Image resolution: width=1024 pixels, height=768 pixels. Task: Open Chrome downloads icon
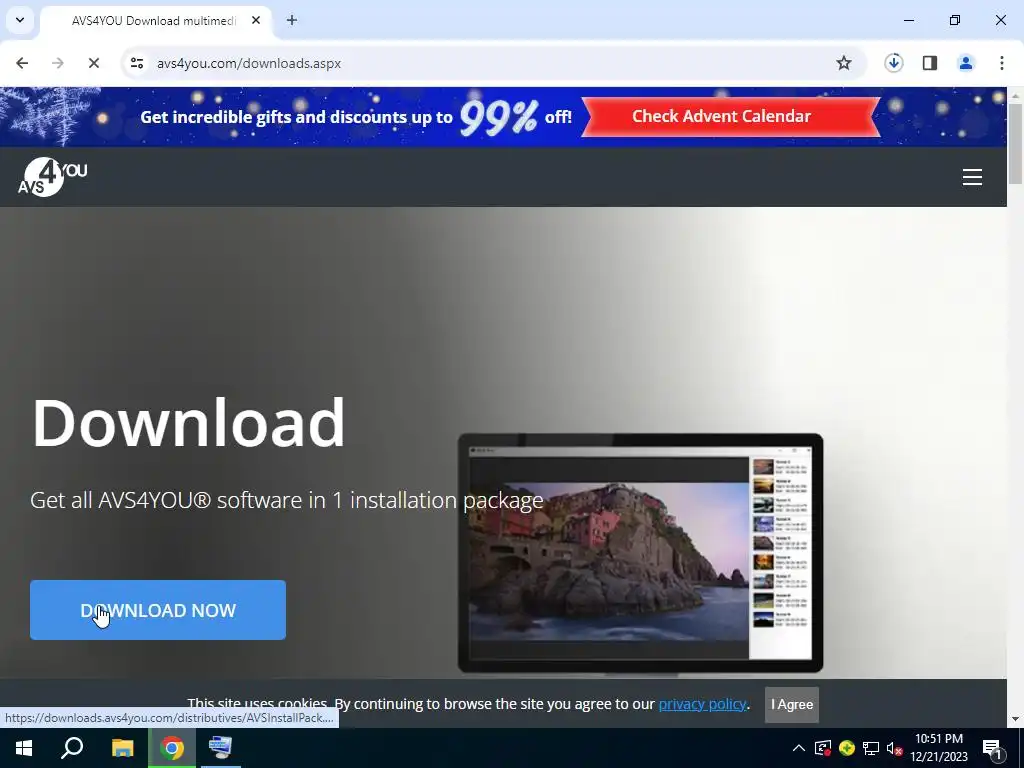tap(893, 63)
